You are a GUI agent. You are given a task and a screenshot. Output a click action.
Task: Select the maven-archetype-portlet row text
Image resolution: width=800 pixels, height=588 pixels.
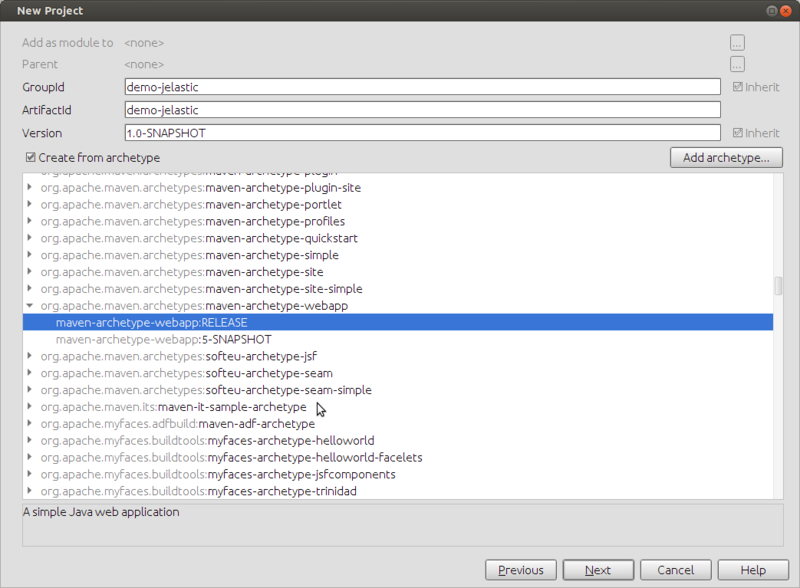coord(191,205)
